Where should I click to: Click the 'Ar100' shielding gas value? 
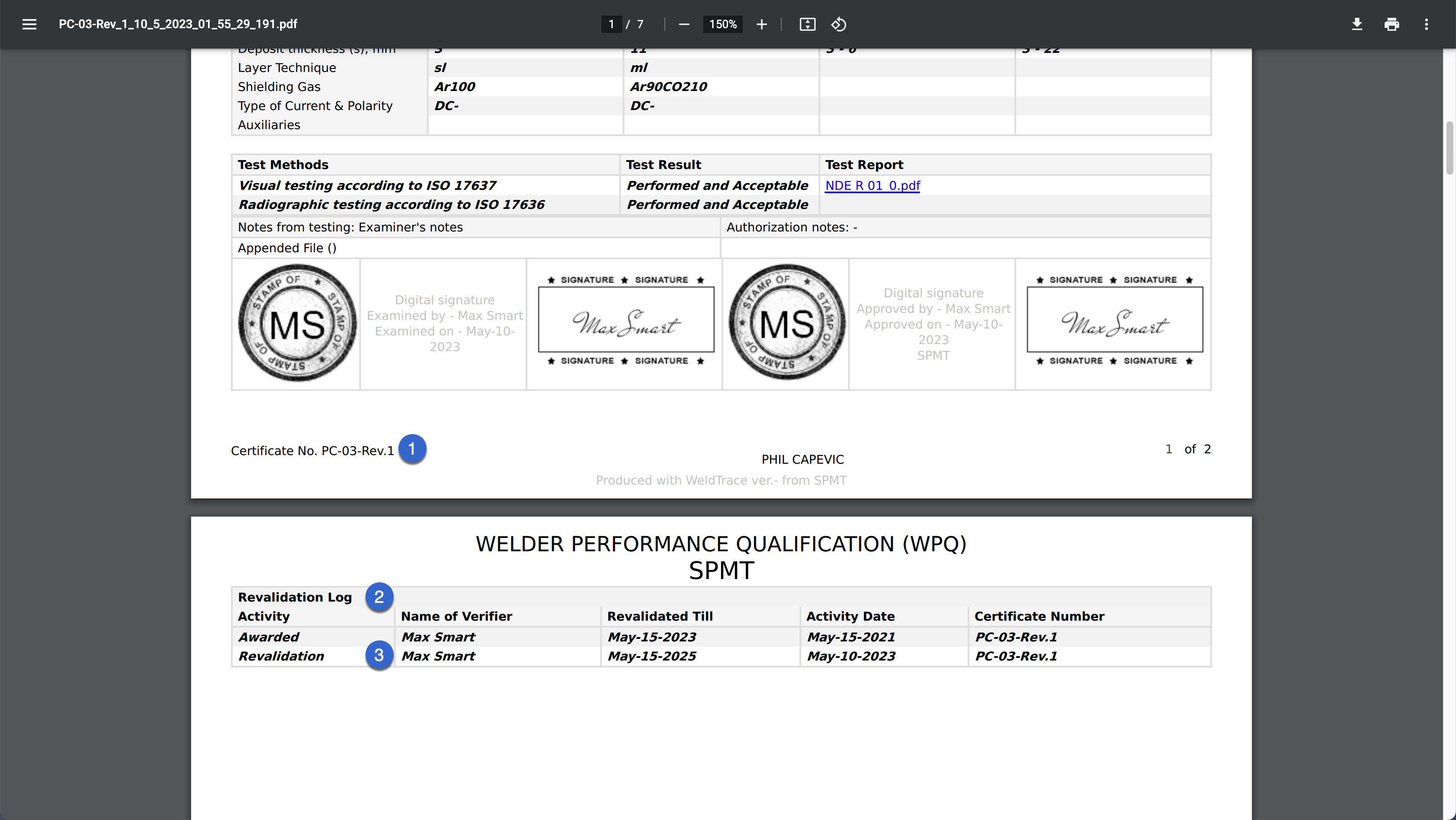pyautogui.click(x=455, y=87)
